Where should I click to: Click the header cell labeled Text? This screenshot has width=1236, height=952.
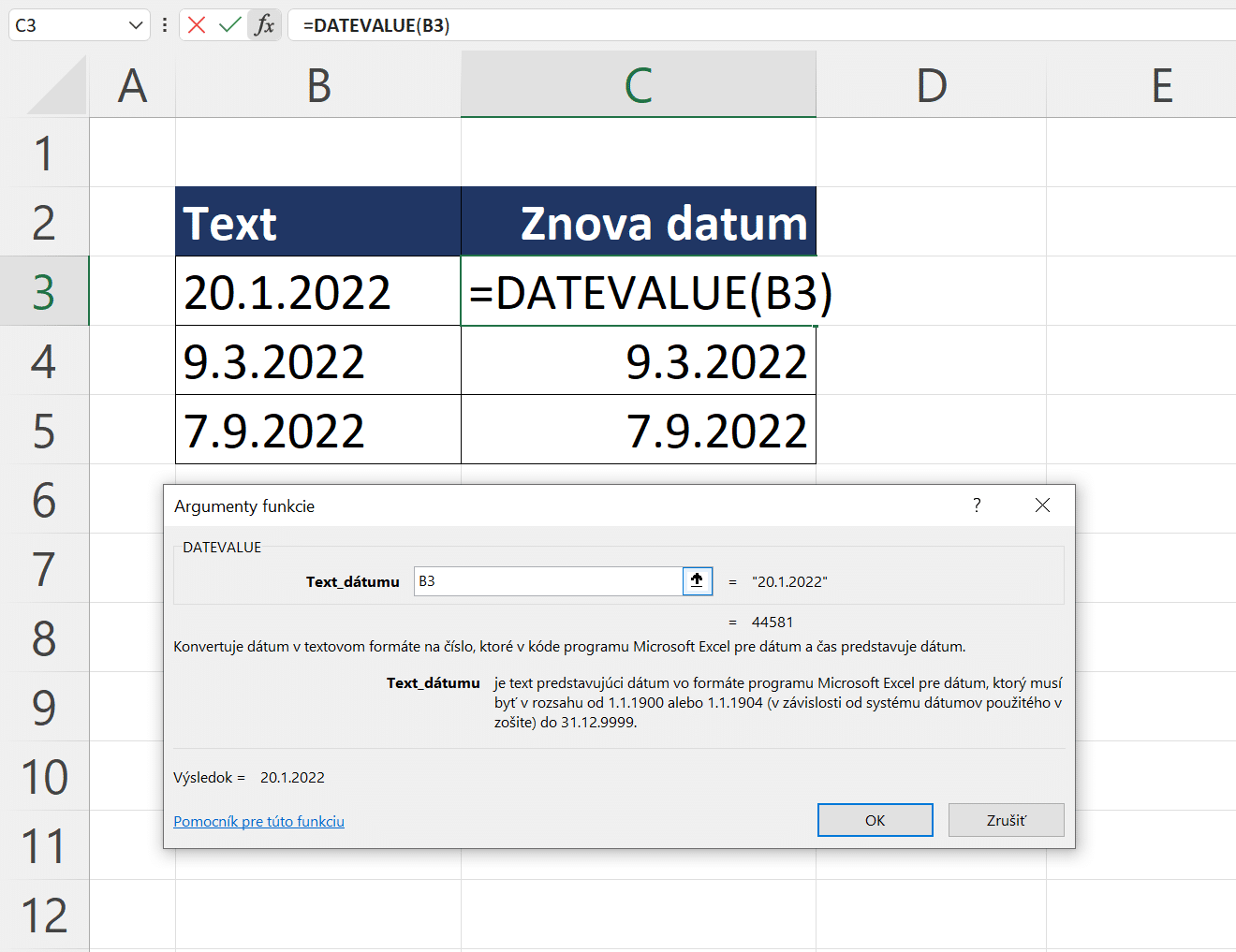[x=318, y=222]
